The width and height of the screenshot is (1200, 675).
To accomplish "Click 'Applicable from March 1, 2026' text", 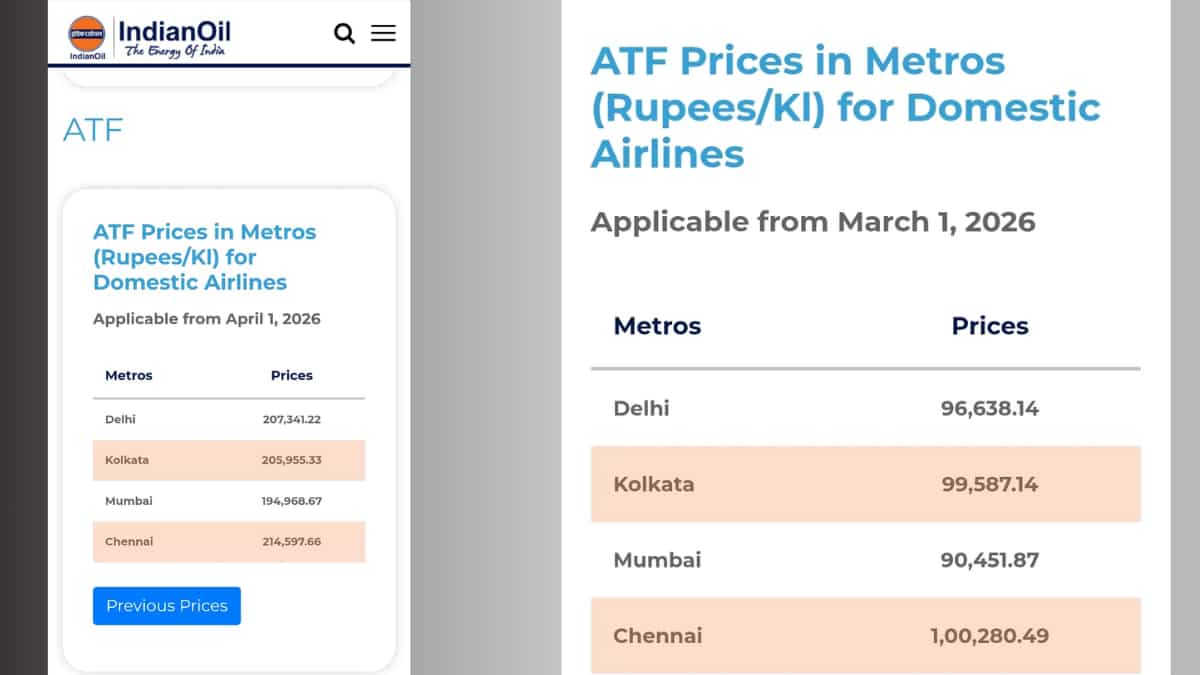I will click(x=813, y=221).
